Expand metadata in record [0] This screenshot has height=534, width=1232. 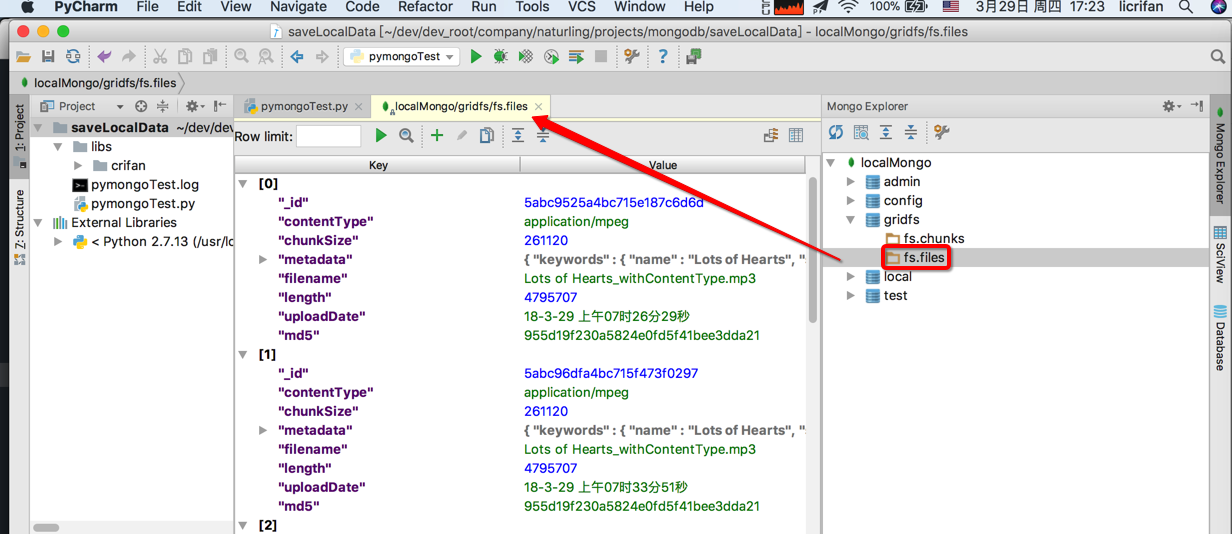point(263,260)
